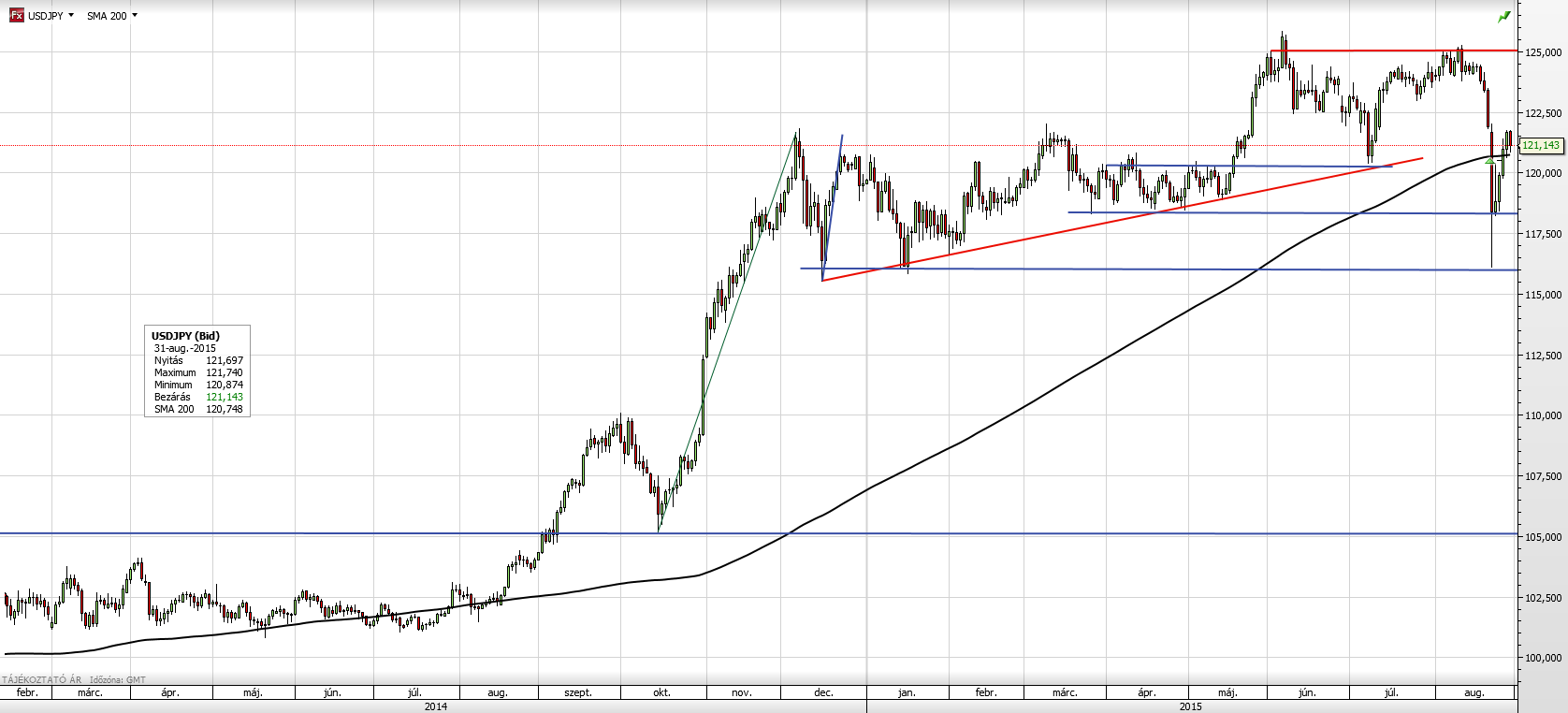Click the jún. month label under 2015
Screen dimensions: 1568x713
click(x=1307, y=692)
